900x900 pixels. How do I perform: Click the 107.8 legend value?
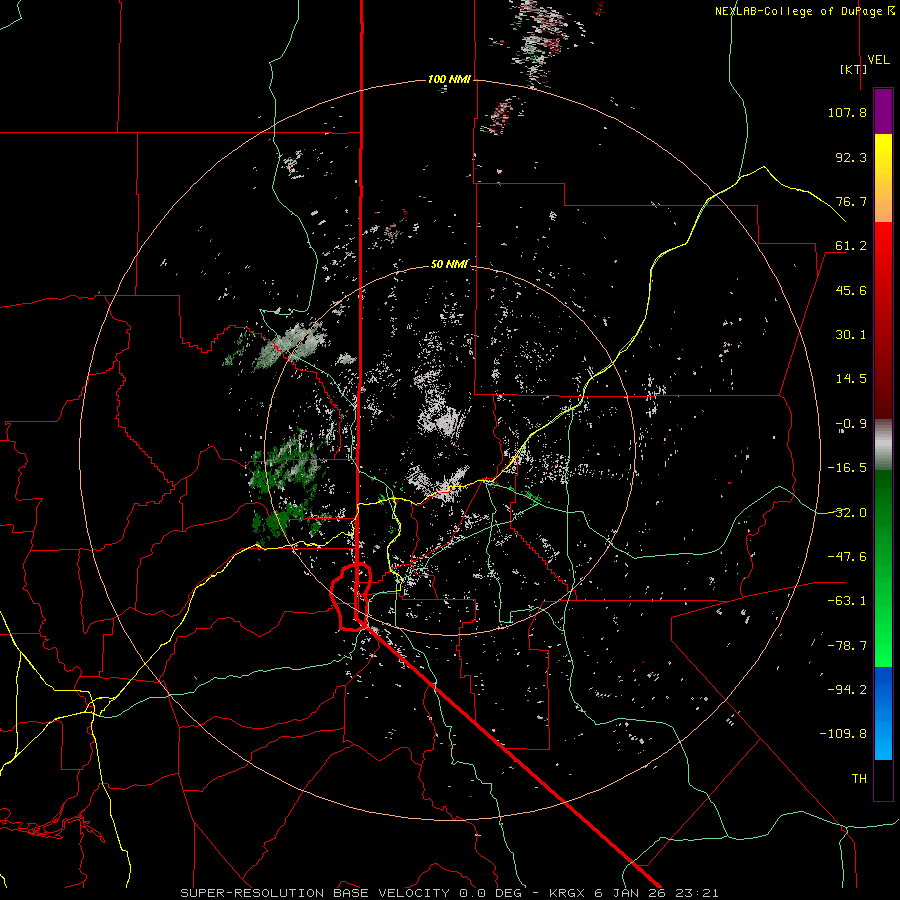pyautogui.click(x=847, y=112)
